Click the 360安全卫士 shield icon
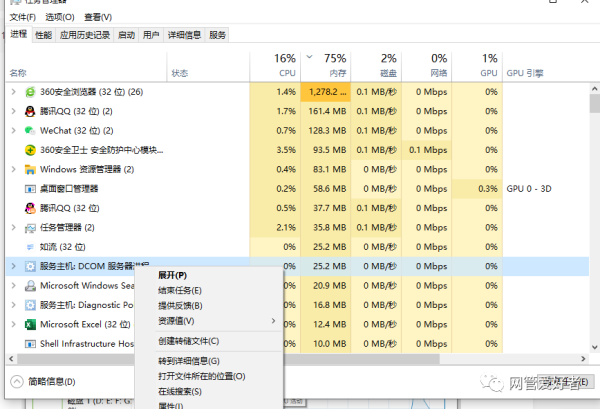This screenshot has height=409, width=600. (x=30, y=150)
